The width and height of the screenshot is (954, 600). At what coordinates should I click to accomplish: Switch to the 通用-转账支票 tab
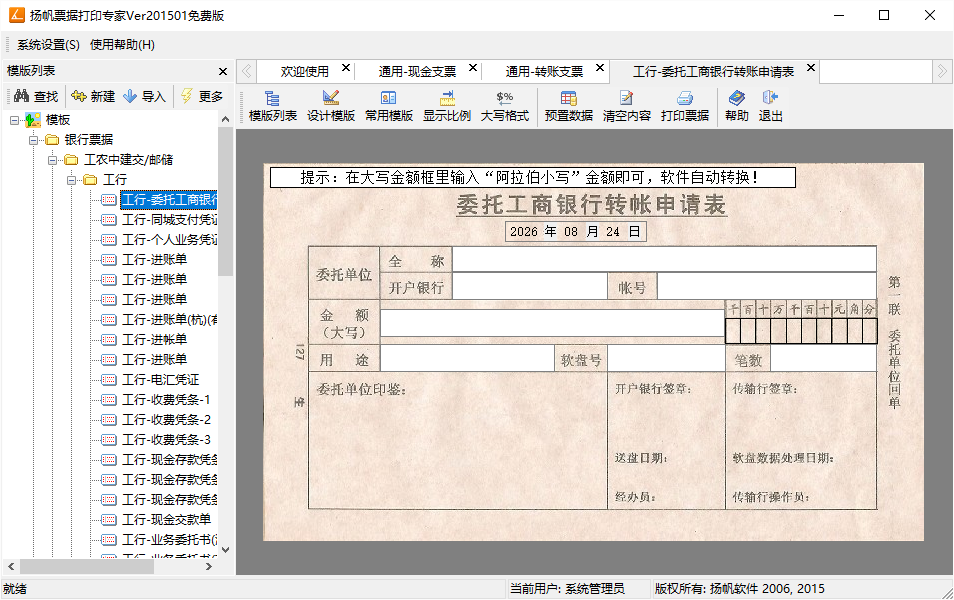point(544,72)
